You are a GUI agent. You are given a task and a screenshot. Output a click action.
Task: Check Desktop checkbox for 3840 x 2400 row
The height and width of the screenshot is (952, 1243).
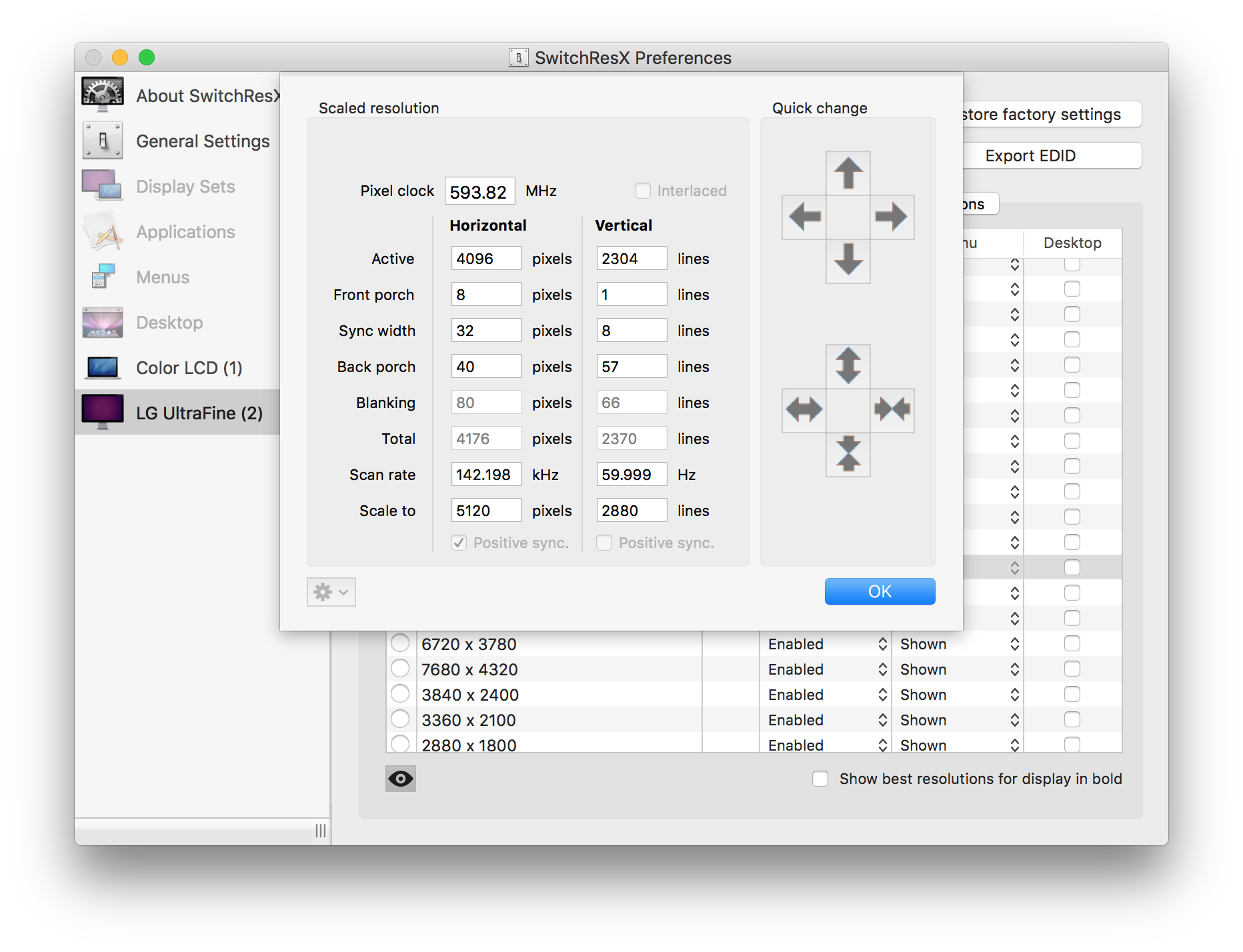click(x=1072, y=694)
